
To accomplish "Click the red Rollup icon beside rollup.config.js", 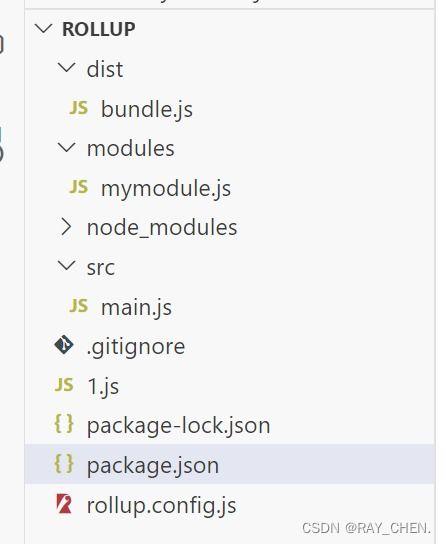I will (x=64, y=503).
